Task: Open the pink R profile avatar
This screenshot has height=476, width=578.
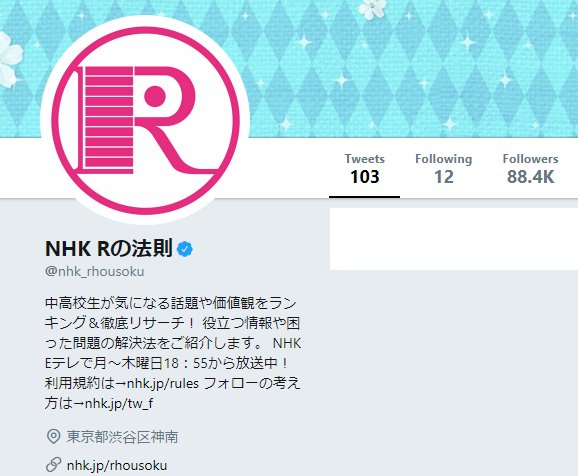Action: (x=146, y=120)
